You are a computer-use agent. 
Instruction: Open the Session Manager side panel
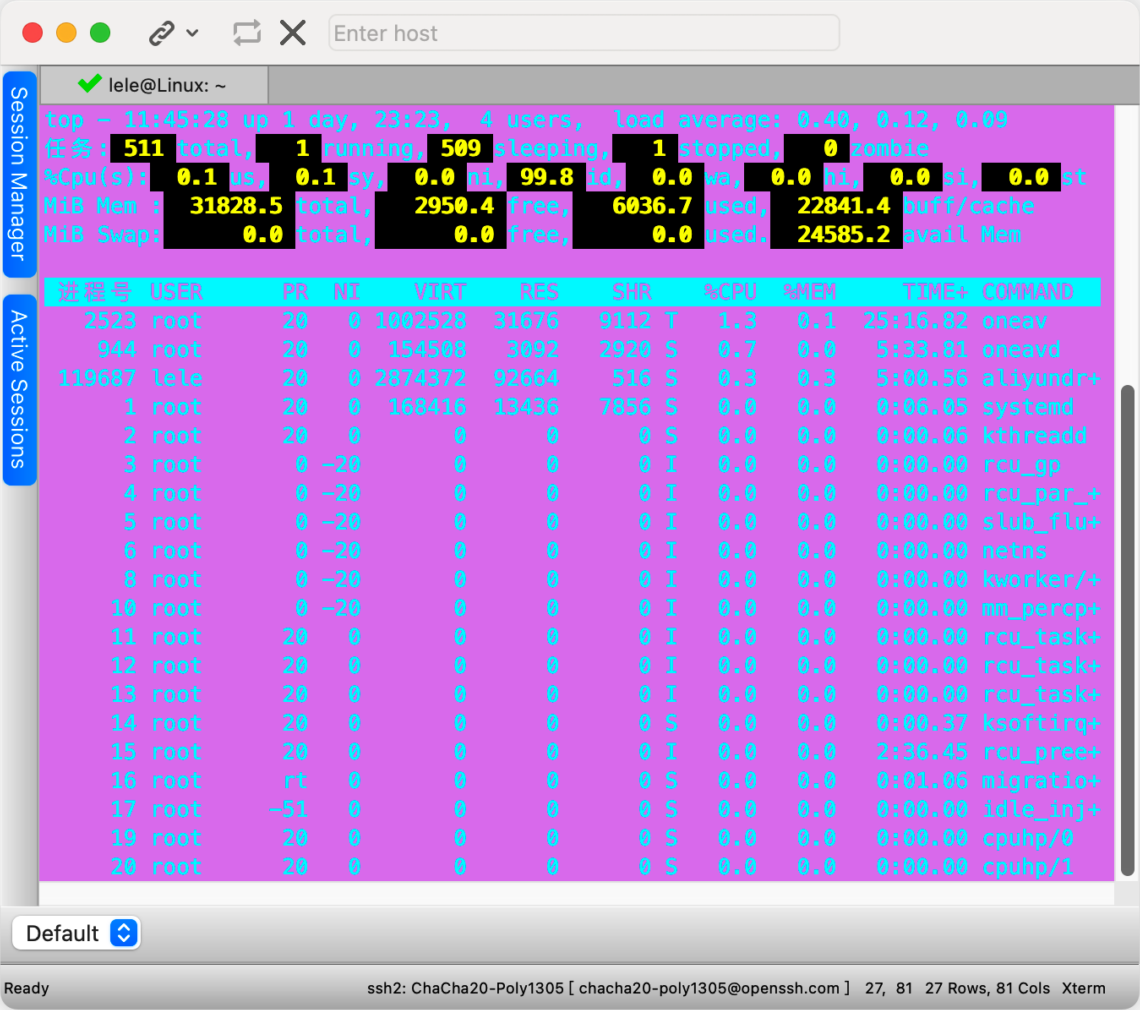click(20, 174)
